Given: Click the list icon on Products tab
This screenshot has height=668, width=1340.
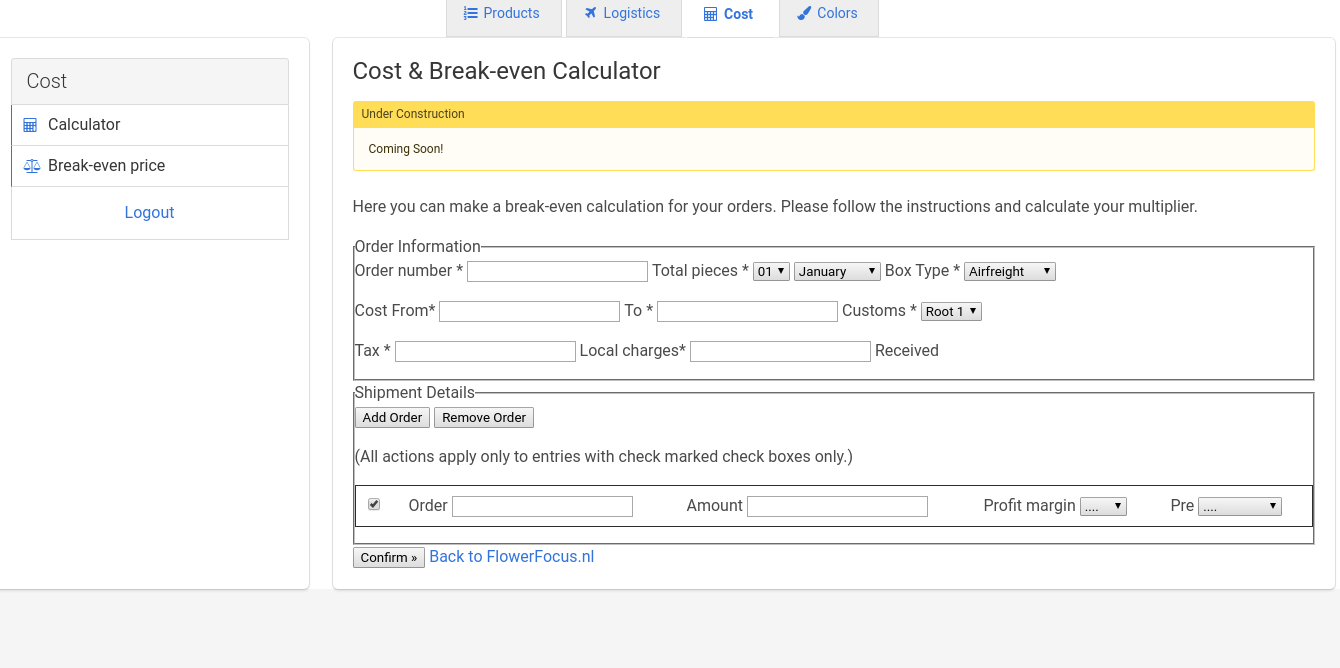Looking at the screenshot, I should [x=470, y=14].
